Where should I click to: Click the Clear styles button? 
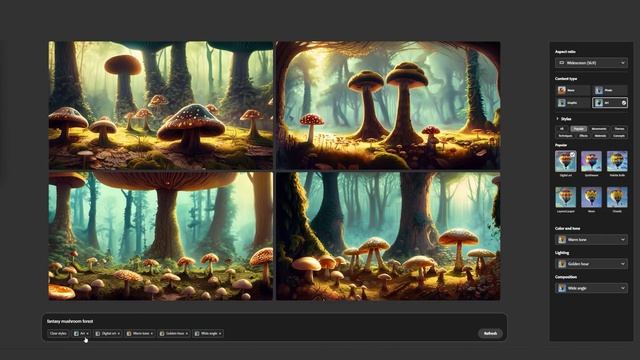(58, 333)
